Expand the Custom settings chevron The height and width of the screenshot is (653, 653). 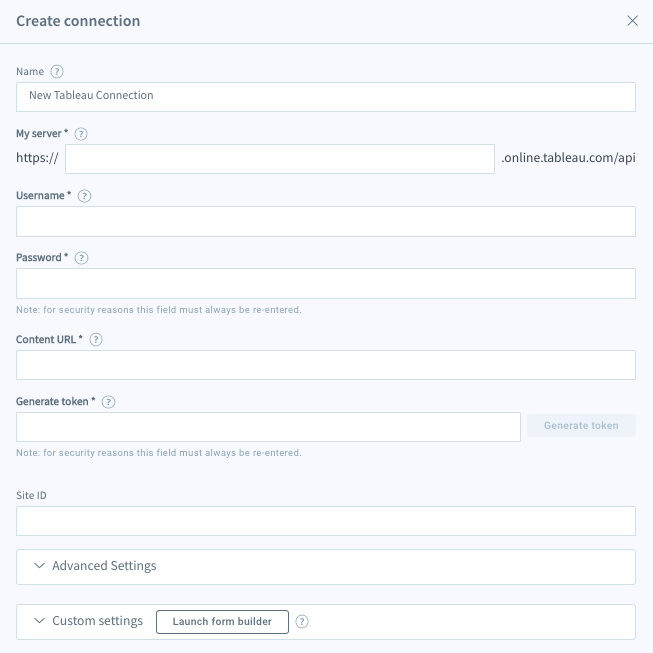(x=39, y=621)
